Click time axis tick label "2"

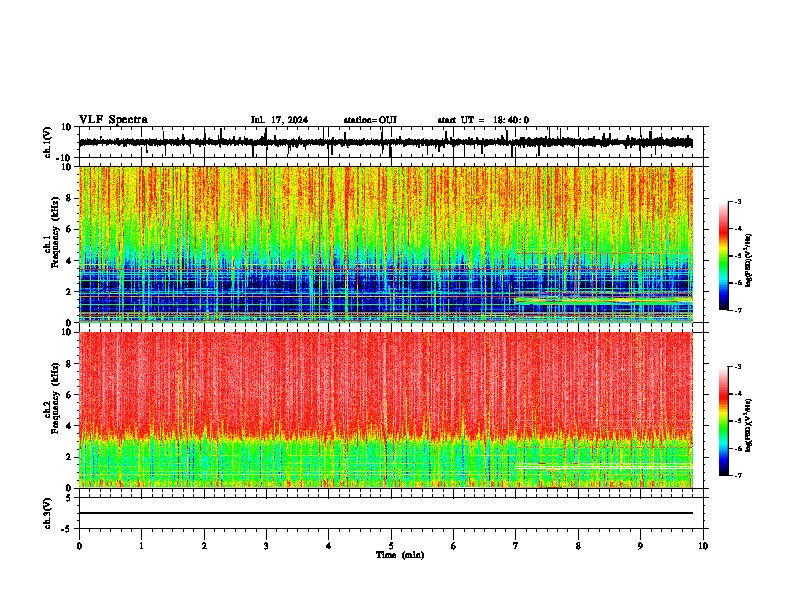click(x=204, y=546)
